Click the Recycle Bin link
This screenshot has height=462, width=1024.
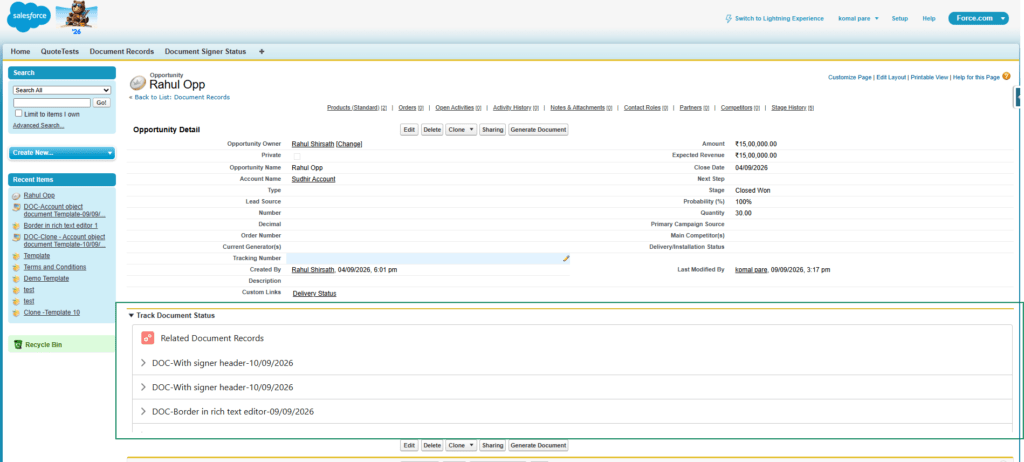(44, 344)
